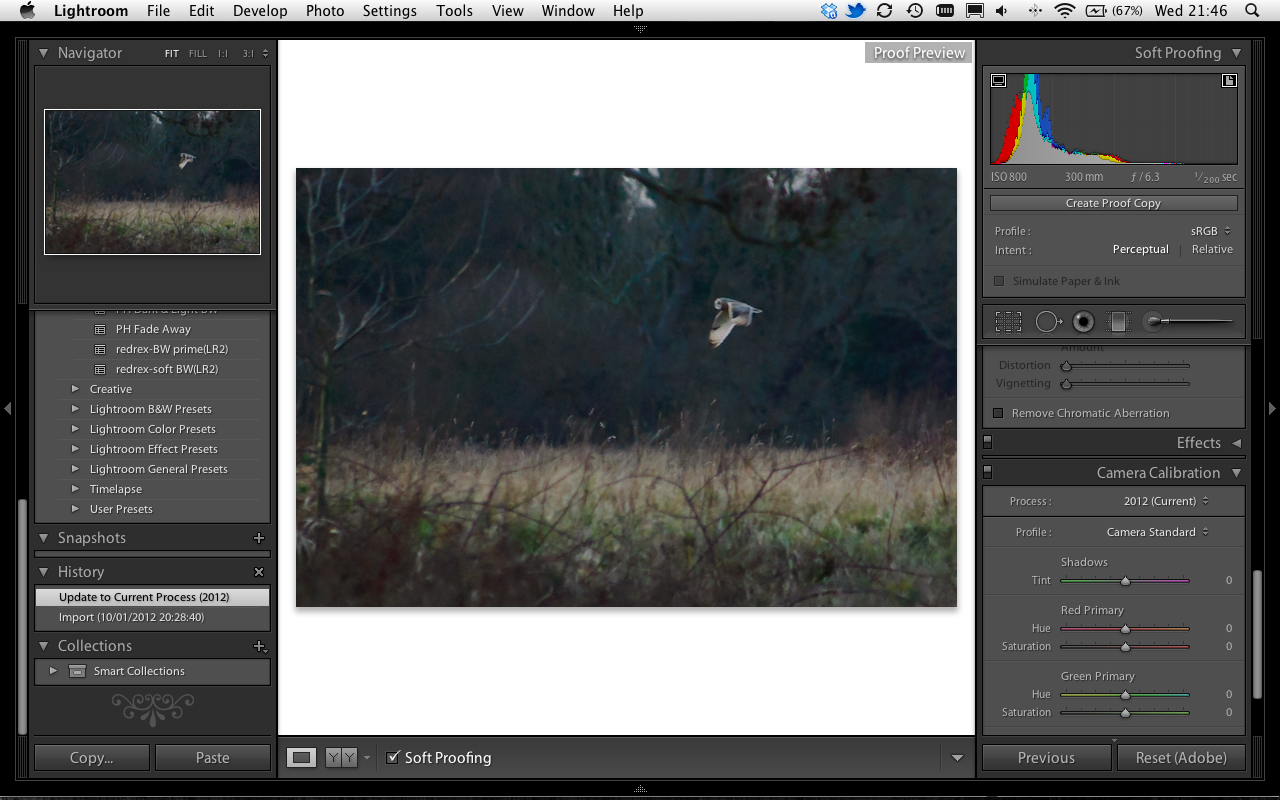The height and width of the screenshot is (800, 1280).
Task: Set Navigator zoom to FILL
Action: tap(198, 54)
